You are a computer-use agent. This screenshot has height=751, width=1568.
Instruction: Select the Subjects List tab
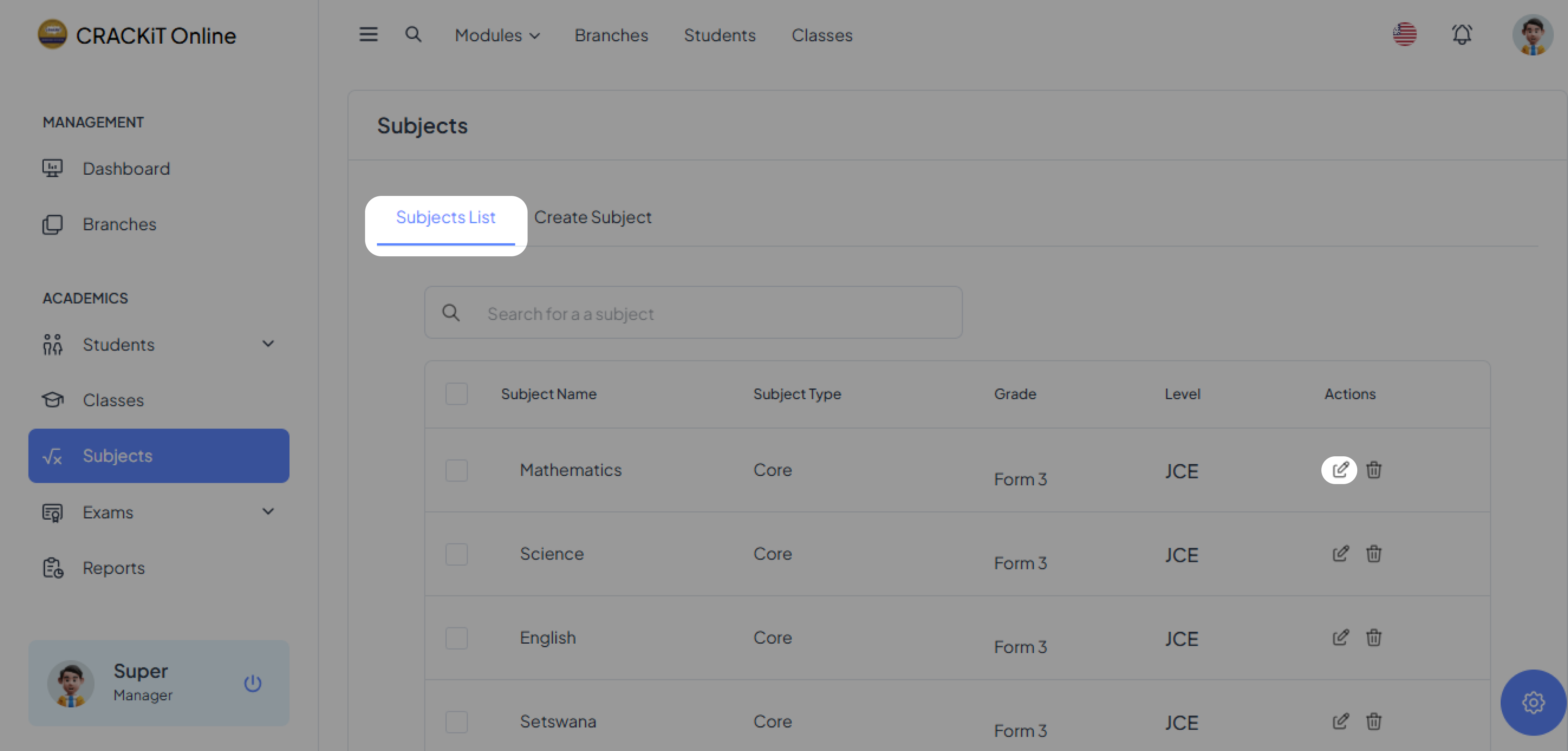(x=445, y=217)
